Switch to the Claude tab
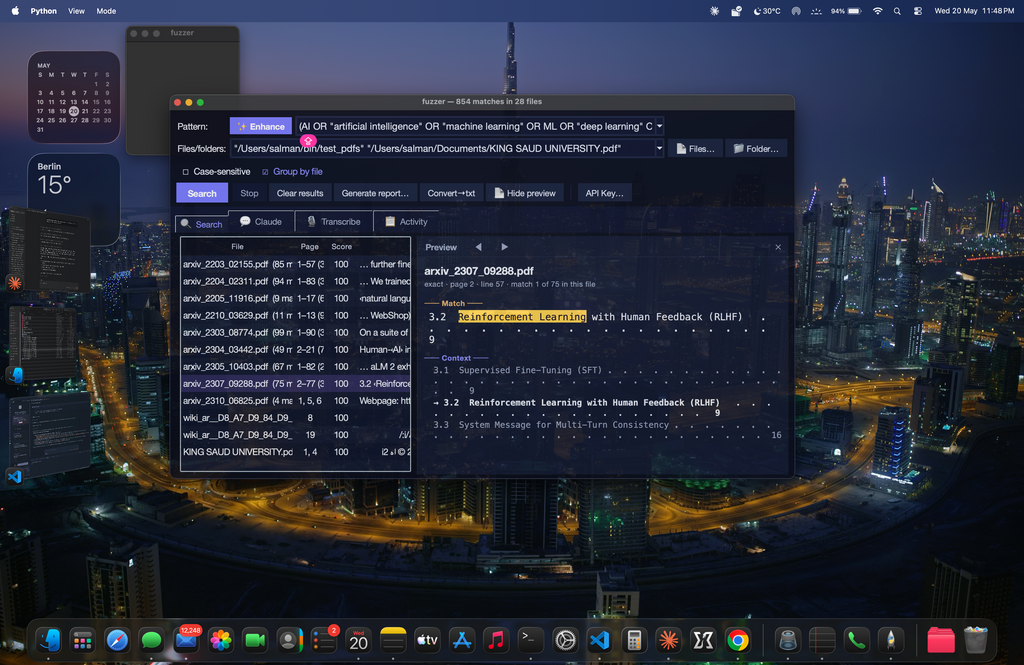The height and width of the screenshot is (665, 1024). tap(261, 222)
